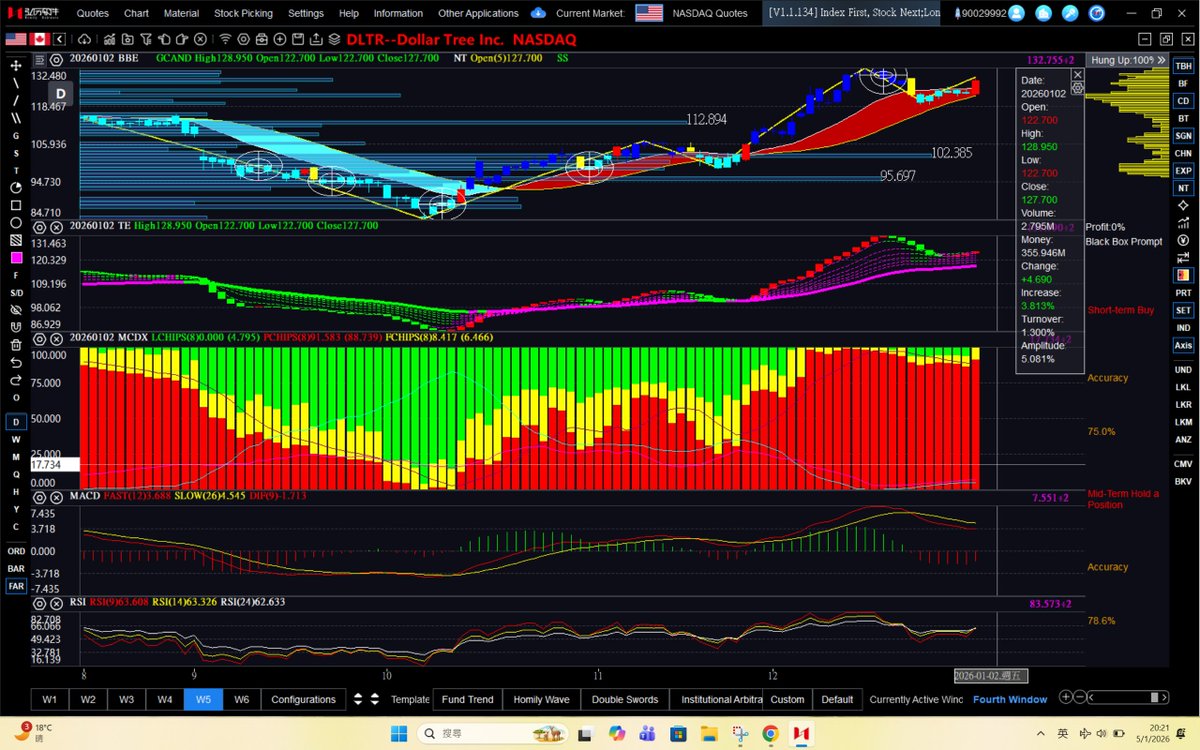Viewport: 1200px width, 750px height.
Task: Click the FAR button in left toolbar
Action: (x=16, y=586)
